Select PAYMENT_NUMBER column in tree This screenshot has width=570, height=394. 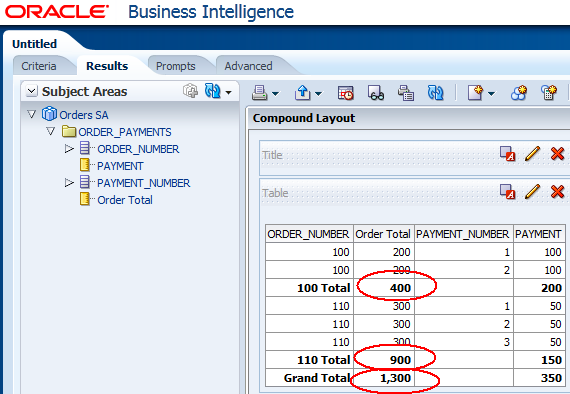point(144,183)
